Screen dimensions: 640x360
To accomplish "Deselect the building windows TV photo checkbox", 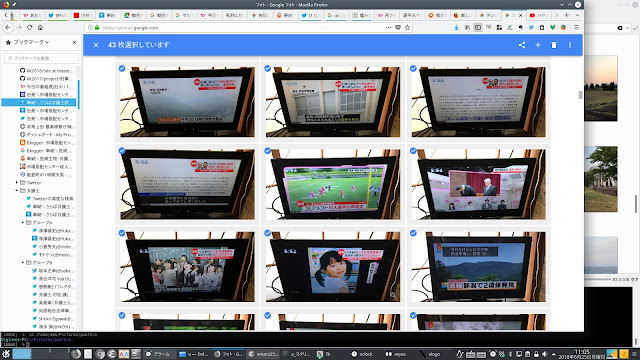I will coord(268,68).
